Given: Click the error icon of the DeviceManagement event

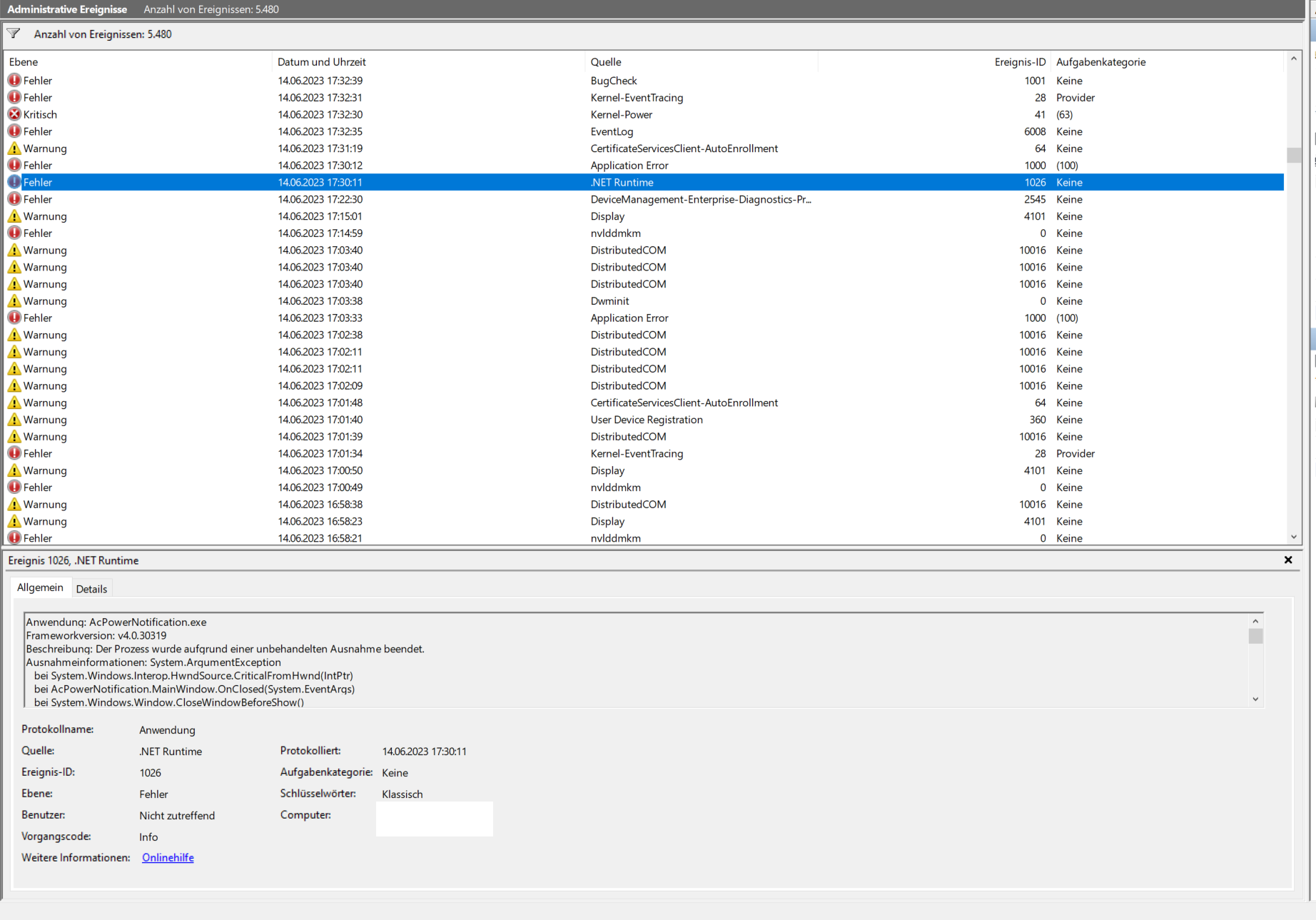Looking at the screenshot, I should pos(14,199).
